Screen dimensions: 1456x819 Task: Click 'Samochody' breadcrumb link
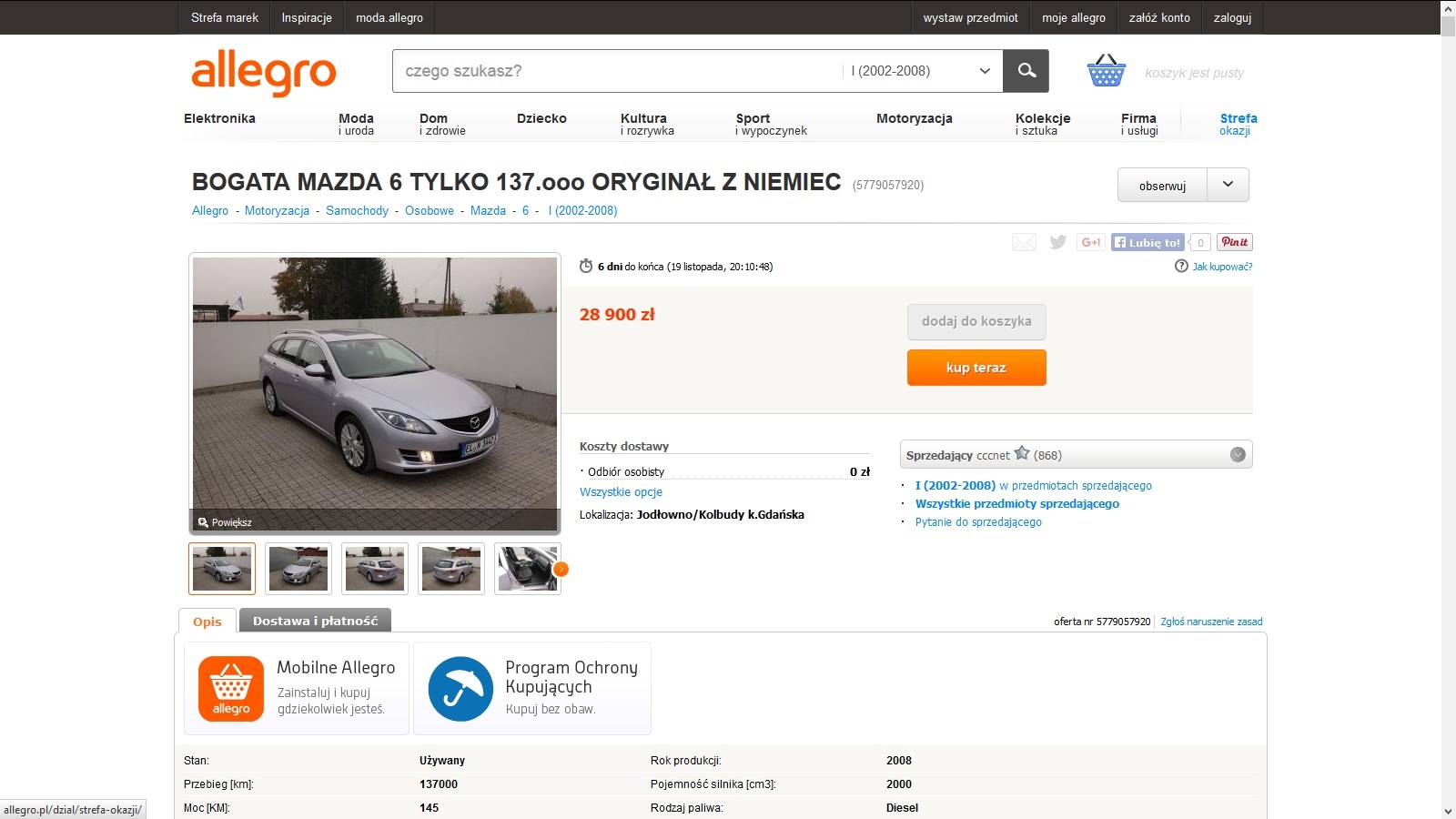click(x=357, y=210)
